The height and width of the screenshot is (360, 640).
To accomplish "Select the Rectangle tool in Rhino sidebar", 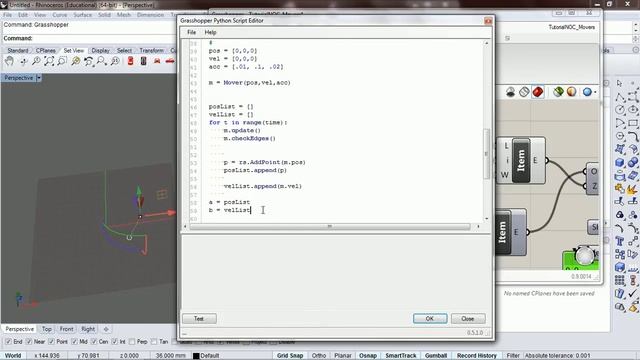I will coord(633,123).
